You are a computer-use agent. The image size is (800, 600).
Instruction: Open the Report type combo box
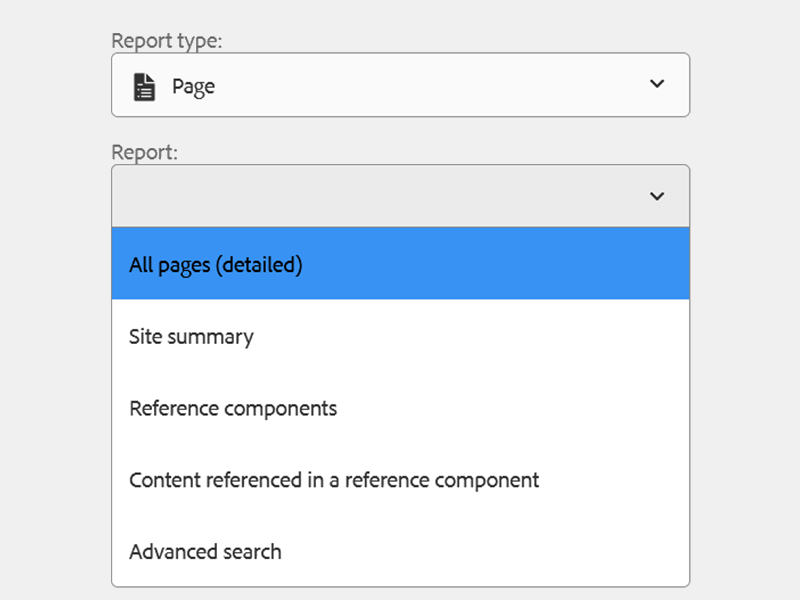400,85
